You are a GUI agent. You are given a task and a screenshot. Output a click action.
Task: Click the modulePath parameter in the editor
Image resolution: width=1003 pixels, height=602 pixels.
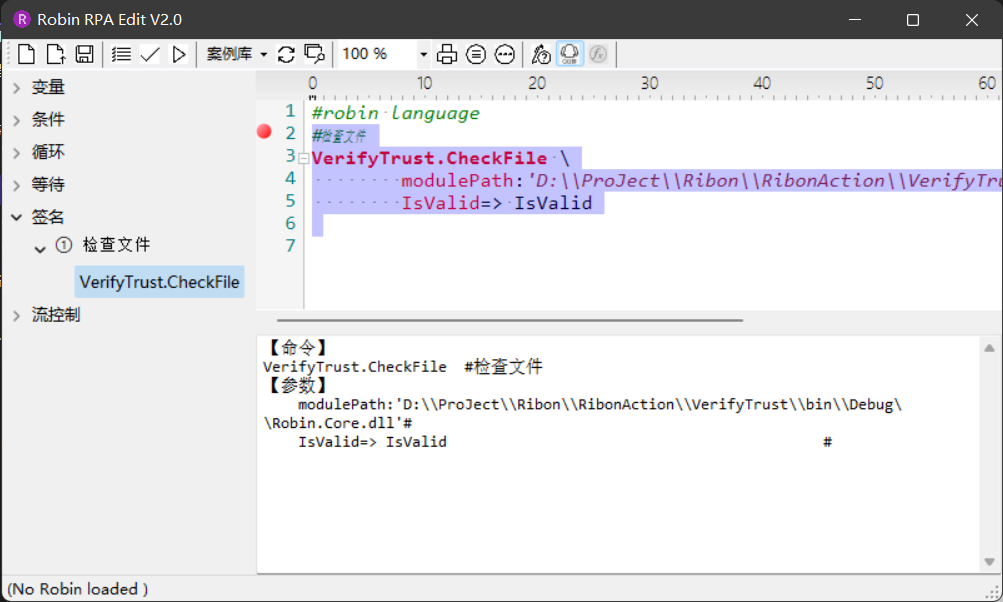coord(460,181)
